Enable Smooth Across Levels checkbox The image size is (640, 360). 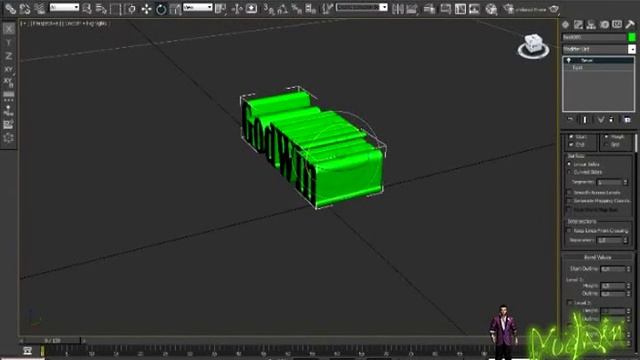(x=569, y=192)
